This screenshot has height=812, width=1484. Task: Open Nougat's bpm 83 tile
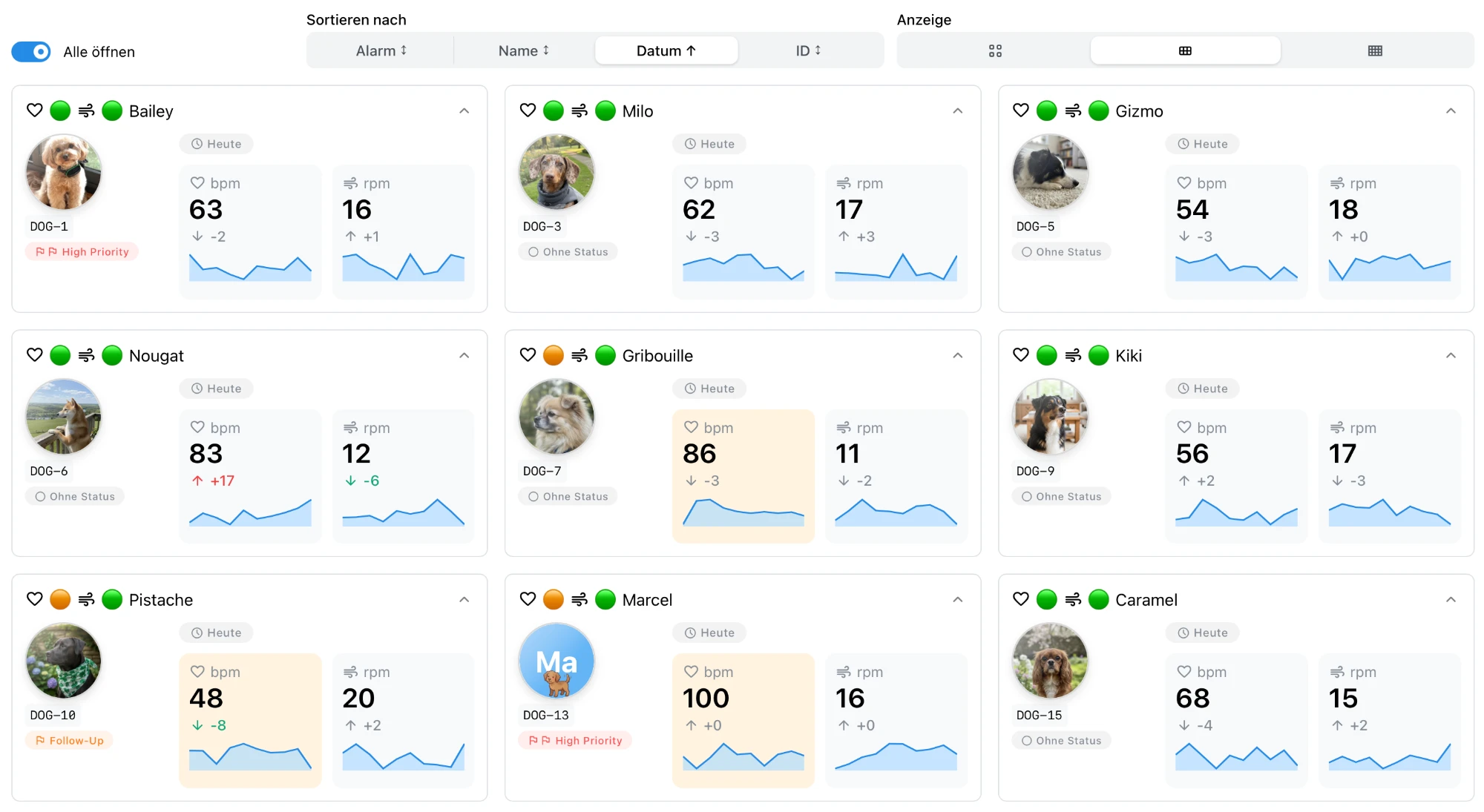pos(251,476)
